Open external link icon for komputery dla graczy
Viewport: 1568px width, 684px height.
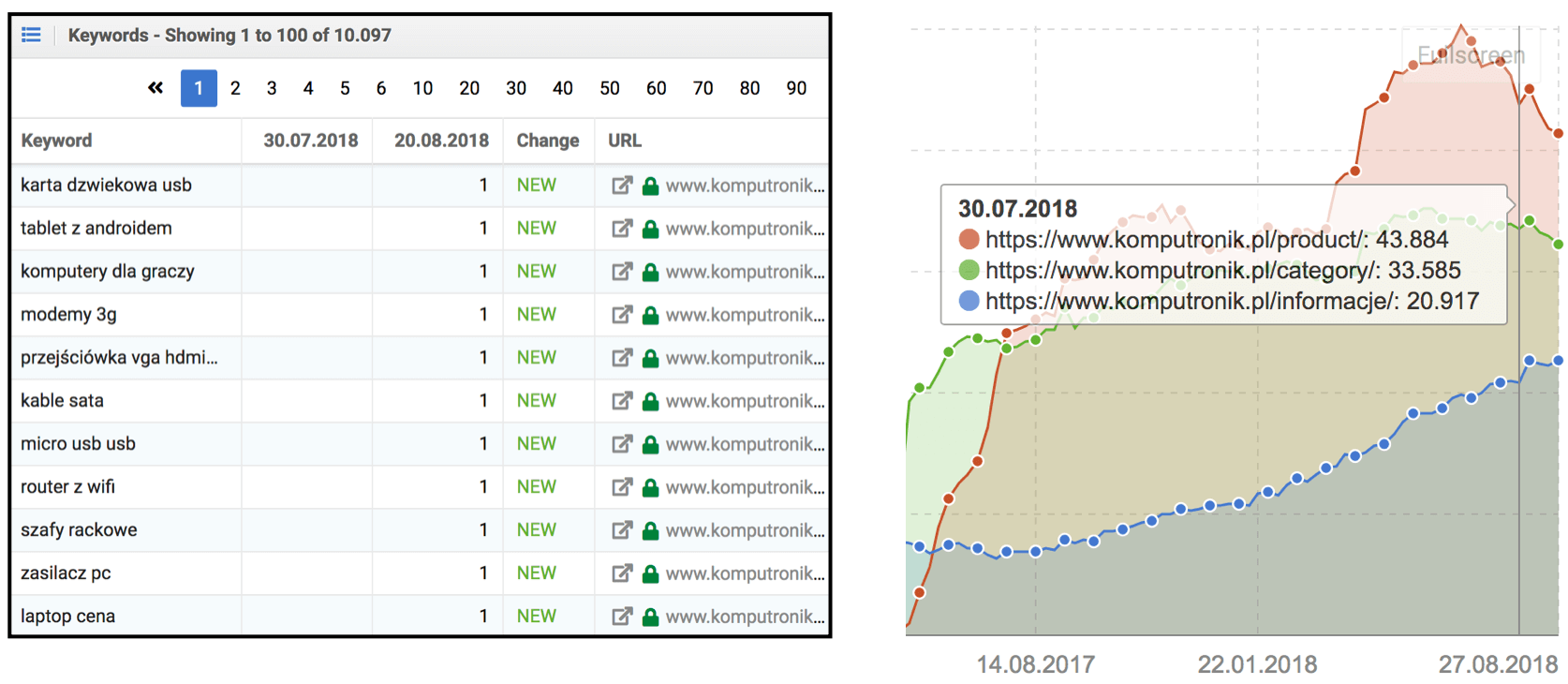[622, 272]
